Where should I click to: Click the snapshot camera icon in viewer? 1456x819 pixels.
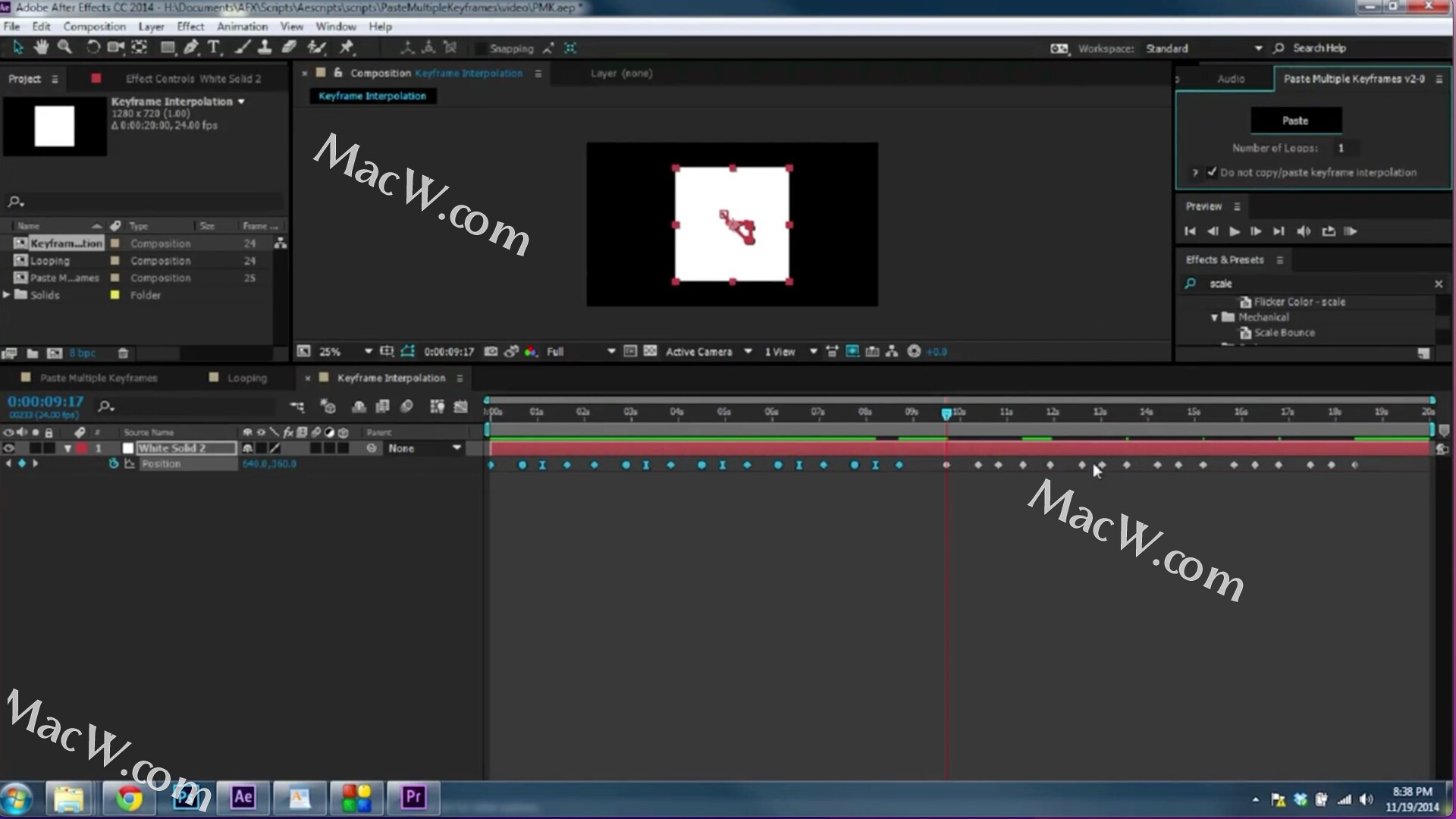pos(491,351)
